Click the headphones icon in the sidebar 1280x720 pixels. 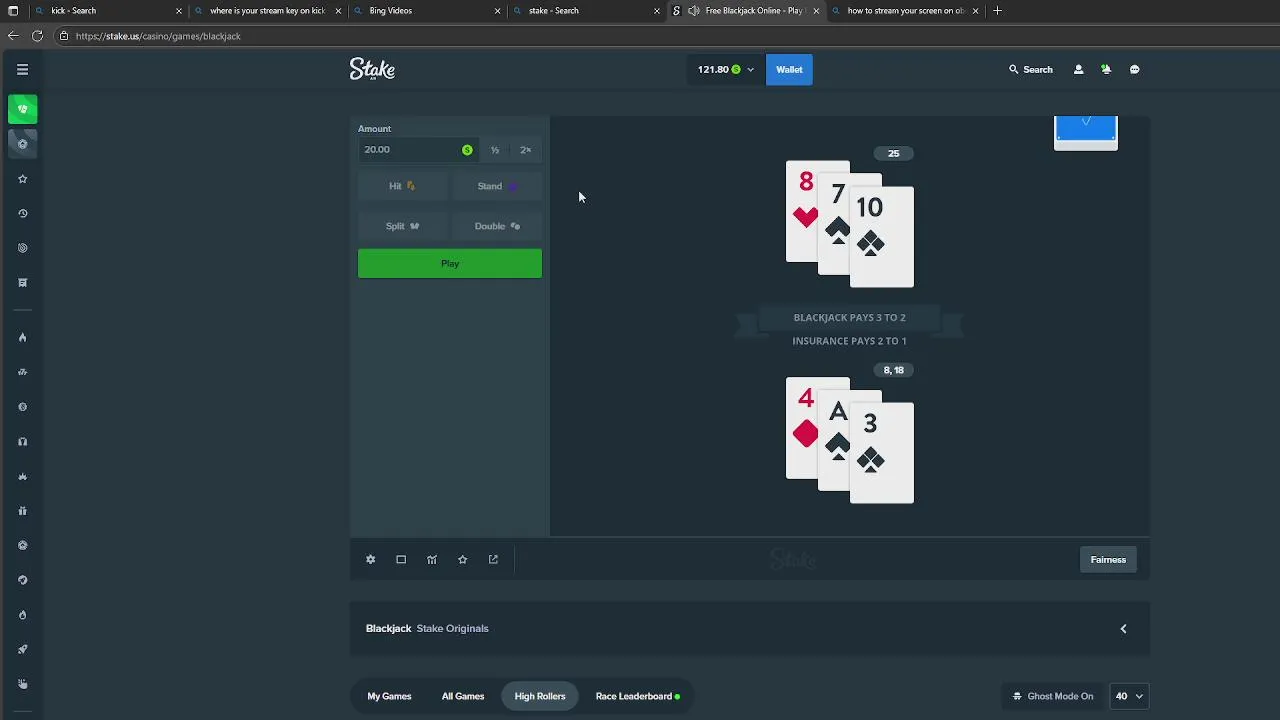(22, 442)
